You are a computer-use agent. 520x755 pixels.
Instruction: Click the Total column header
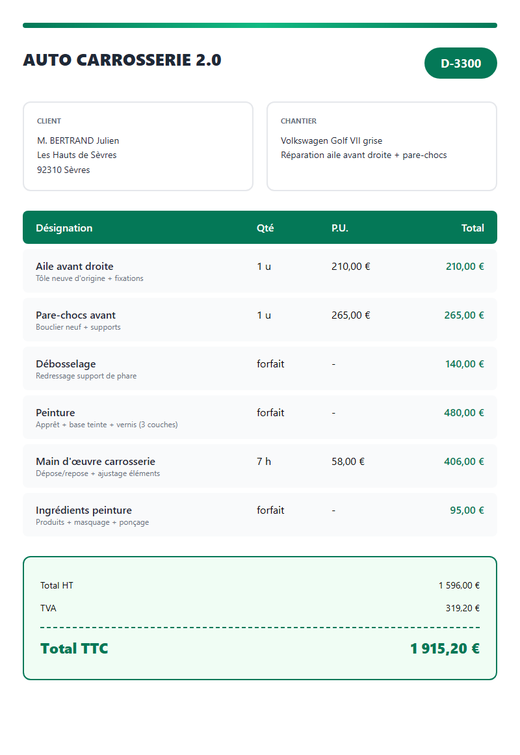coord(472,228)
